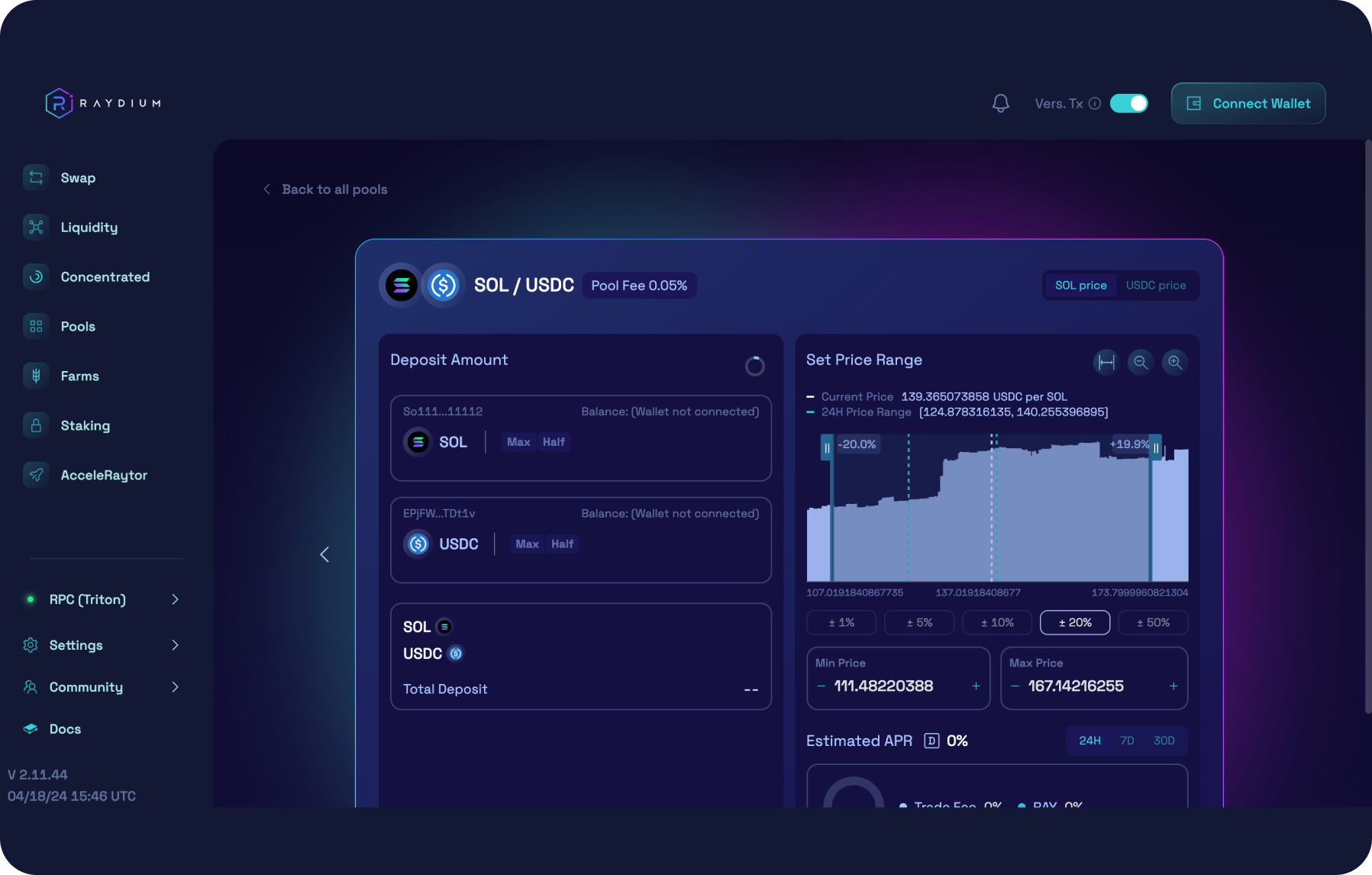Switch Estimated APR to 30D
The width and height of the screenshot is (1372, 875).
tap(1164, 740)
